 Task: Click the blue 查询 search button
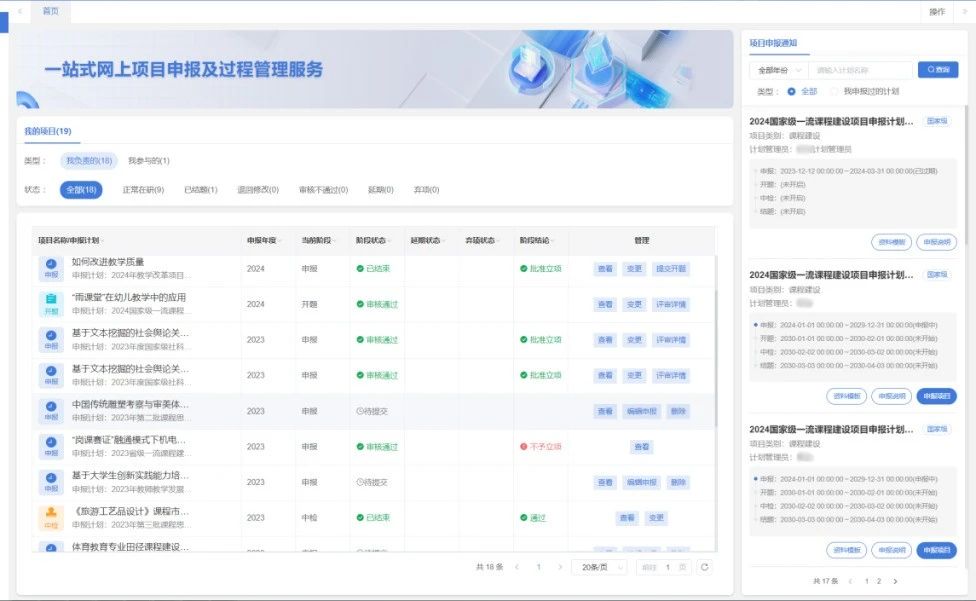coord(938,70)
